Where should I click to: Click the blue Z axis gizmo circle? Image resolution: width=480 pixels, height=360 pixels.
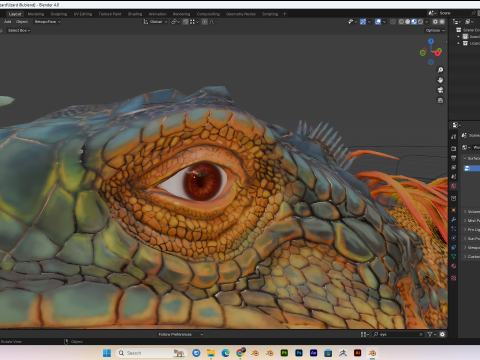tap(431, 41)
